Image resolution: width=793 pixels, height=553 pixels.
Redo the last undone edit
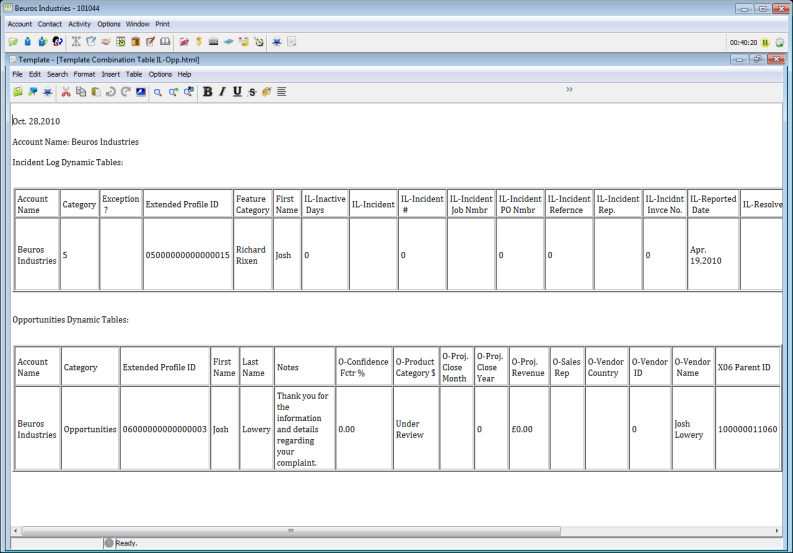coord(125,92)
